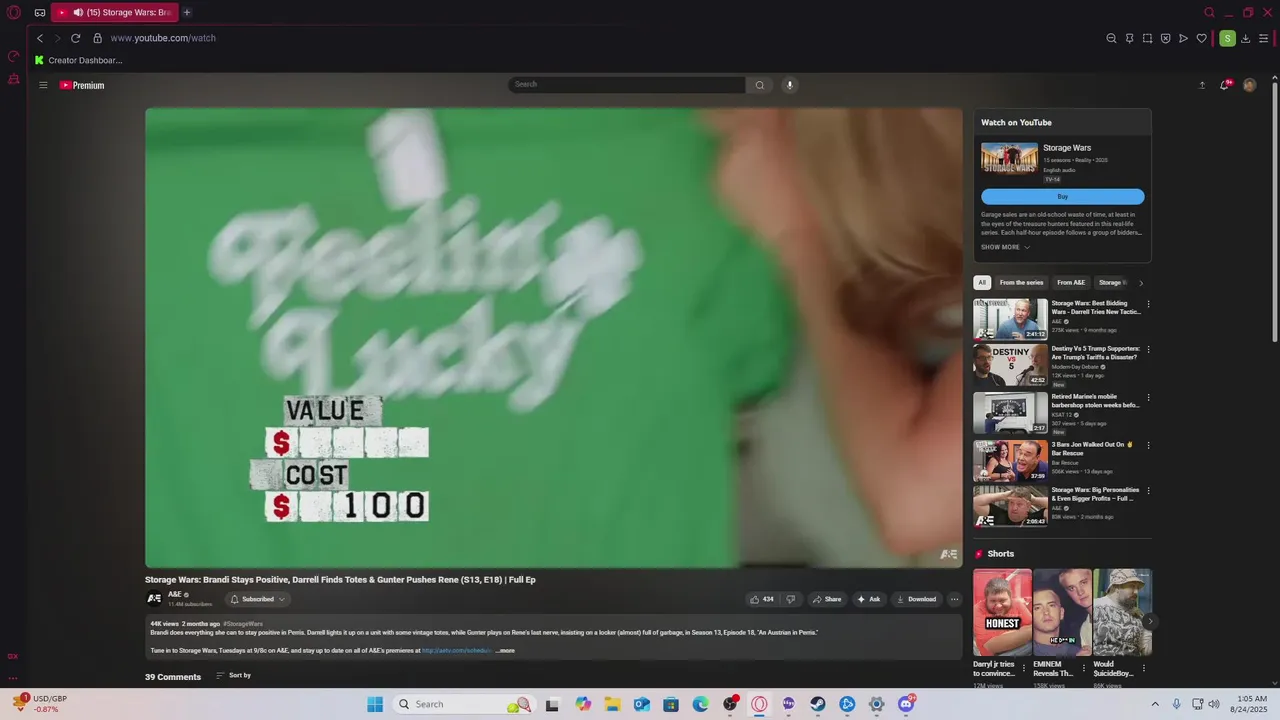Click the zoom out magnifier in address bar
The width and height of the screenshot is (1280, 720).
[1111, 38]
